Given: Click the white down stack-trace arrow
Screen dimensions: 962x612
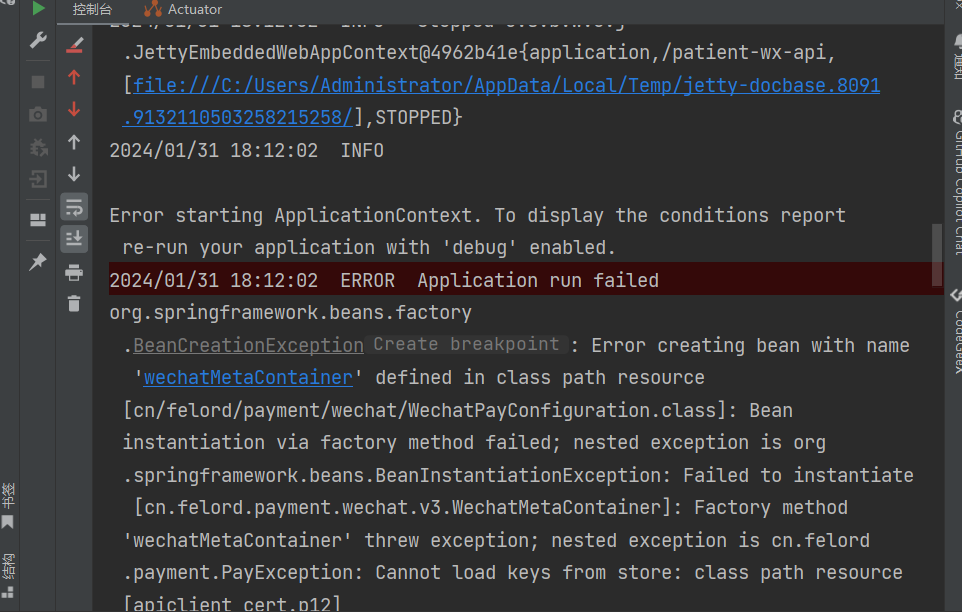Looking at the screenshot, I should tap(74, 174).
